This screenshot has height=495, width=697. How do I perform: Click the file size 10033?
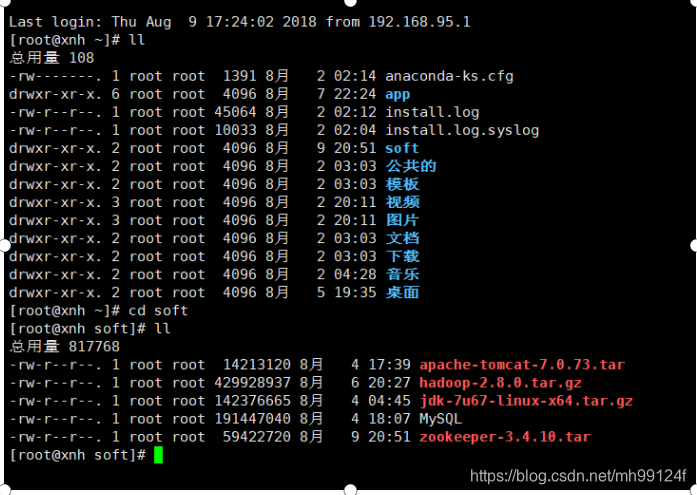click(x=235, y=131)
